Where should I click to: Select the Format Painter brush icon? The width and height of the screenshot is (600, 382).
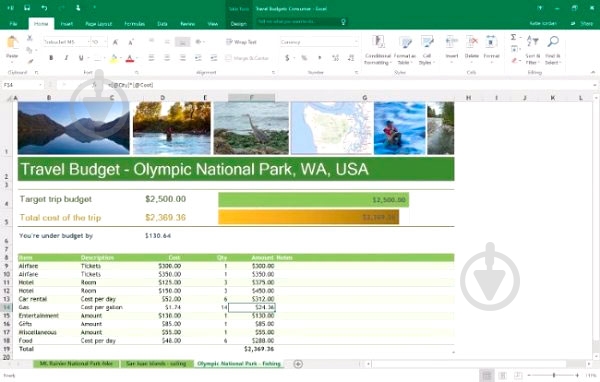[x=30, y=61]
